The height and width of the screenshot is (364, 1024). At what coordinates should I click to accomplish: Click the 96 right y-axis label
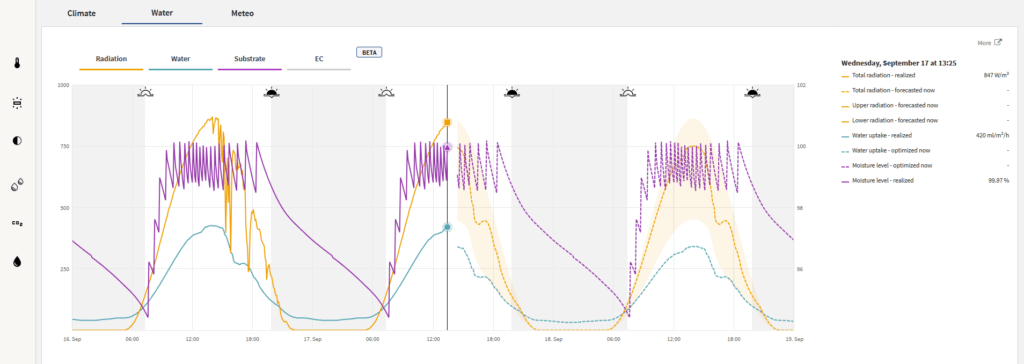801,269
